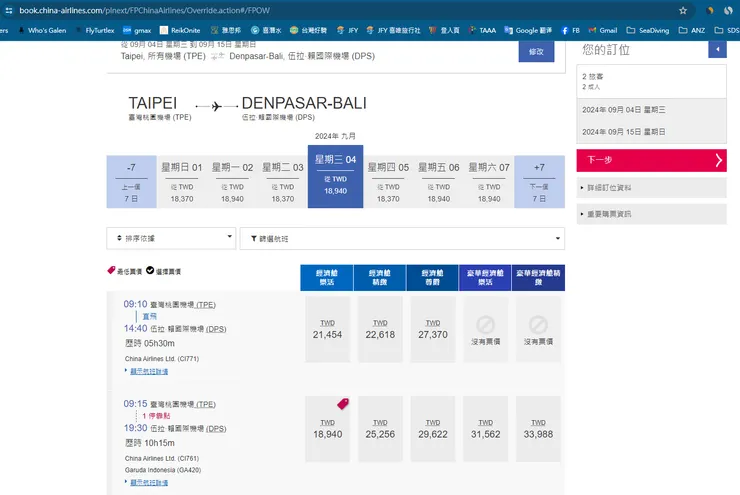Viewport: 740px width, 495px height.
Task: Open the TAAA bookmark
Action: click(x=482, y=30)
